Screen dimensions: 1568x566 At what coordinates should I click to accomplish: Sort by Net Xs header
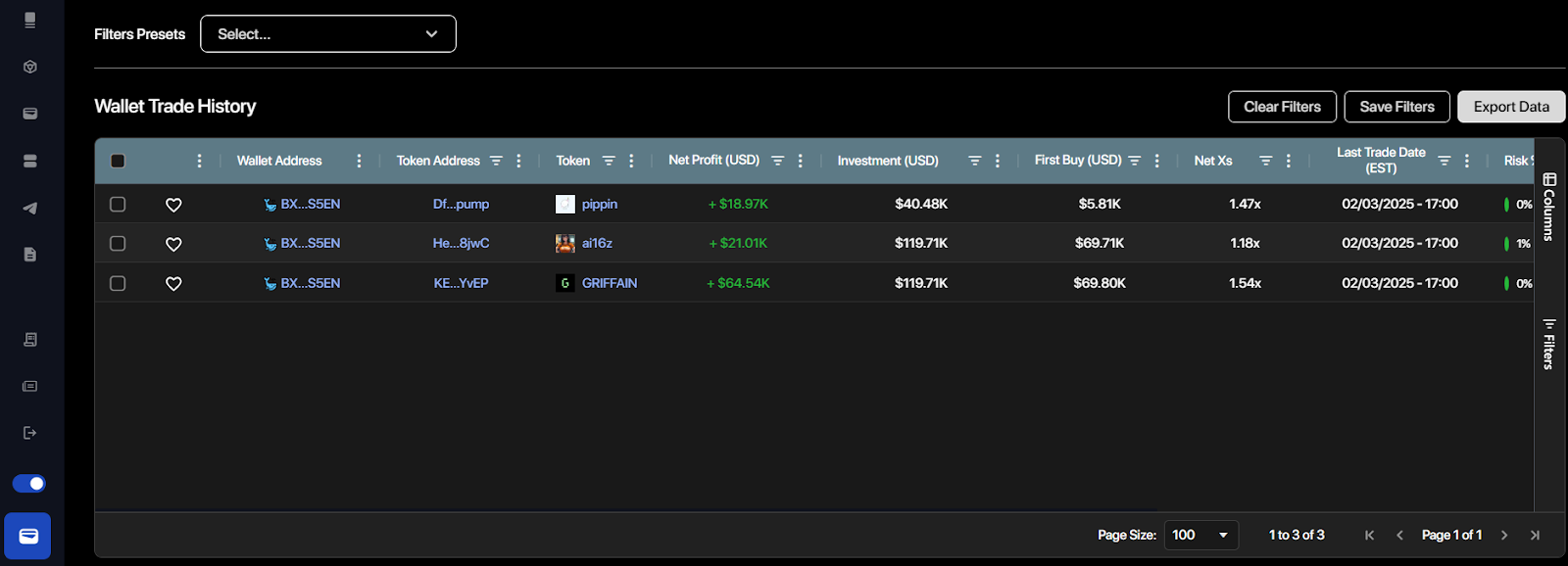[x=1213, y=161]
